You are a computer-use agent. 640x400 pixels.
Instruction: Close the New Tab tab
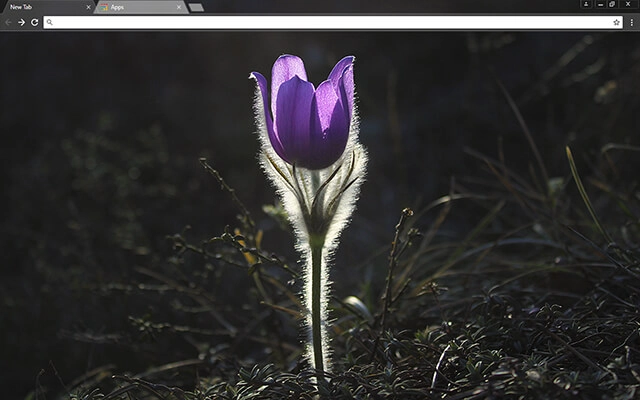coord(88,7)
